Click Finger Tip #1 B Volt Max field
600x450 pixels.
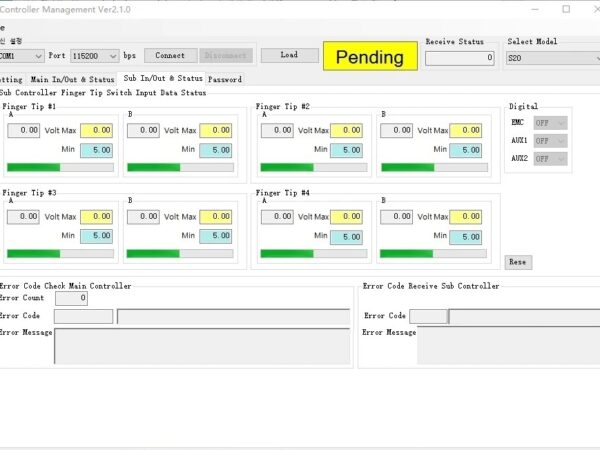[216, 130]
